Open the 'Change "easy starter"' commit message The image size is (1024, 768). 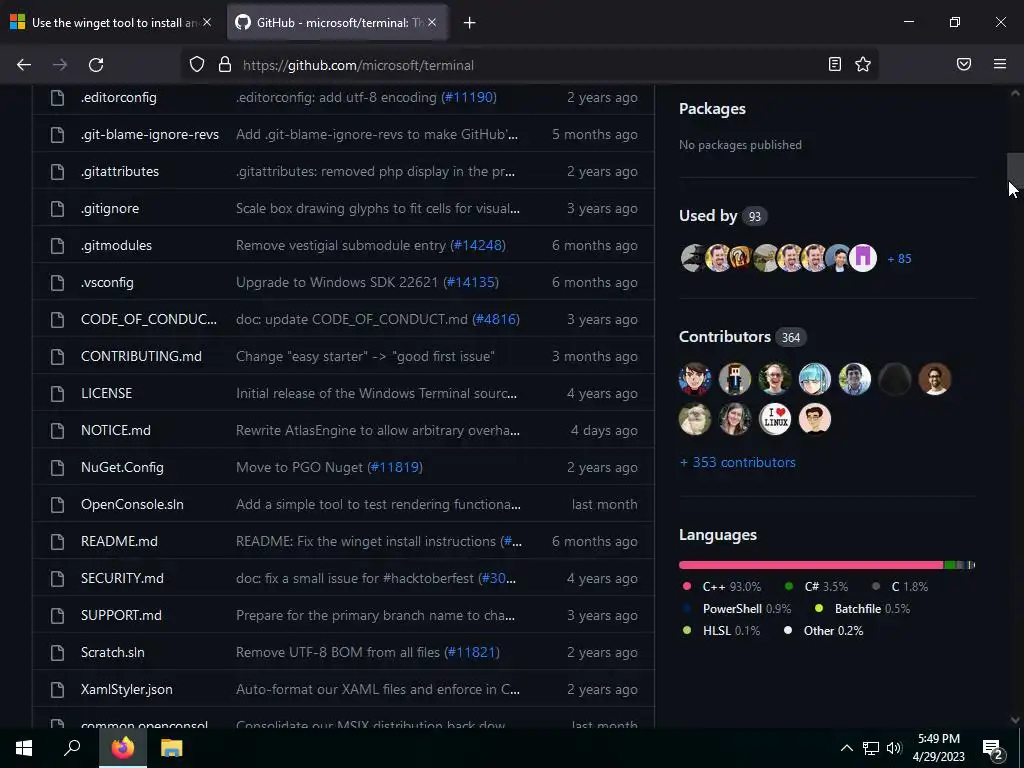point(365,357)
